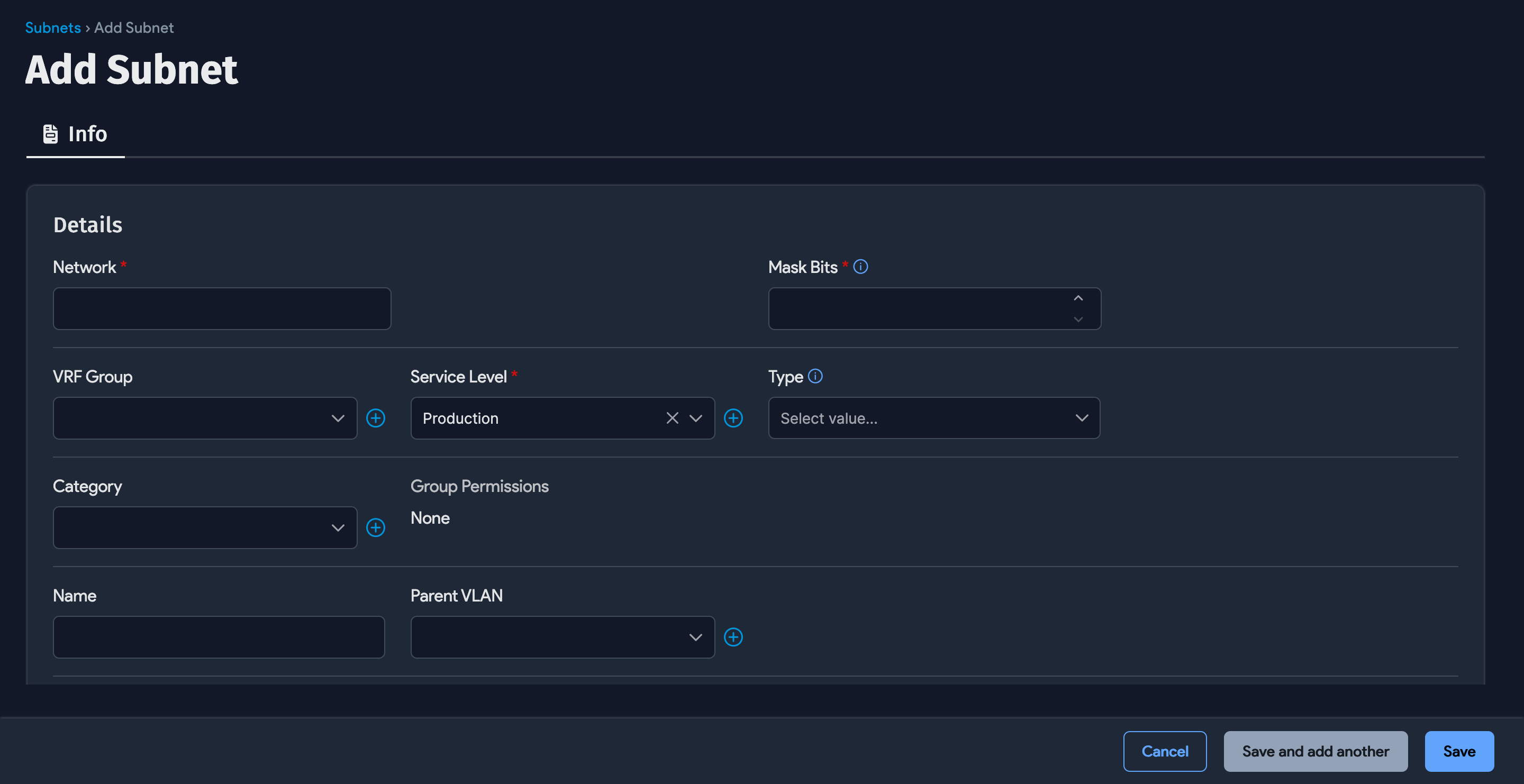This screenshot has width=1524, height=784.
Task: Increment Mask Bits with the up arrow
Action: click(1078, 299)
